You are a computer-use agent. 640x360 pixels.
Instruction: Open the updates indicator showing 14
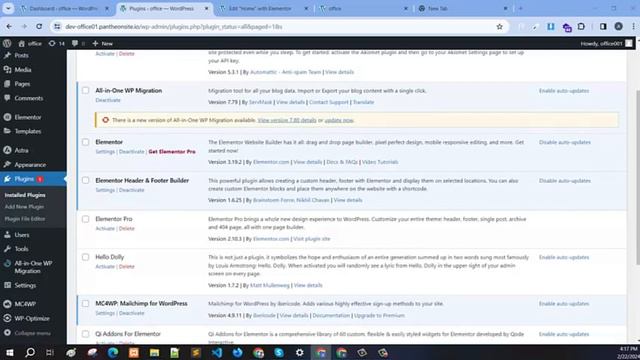56,43
